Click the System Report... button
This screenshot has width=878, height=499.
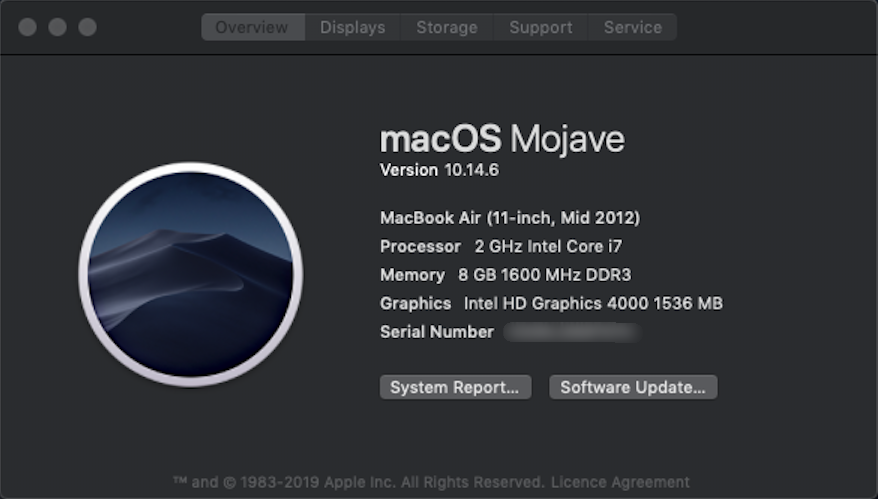click(455, 387)
